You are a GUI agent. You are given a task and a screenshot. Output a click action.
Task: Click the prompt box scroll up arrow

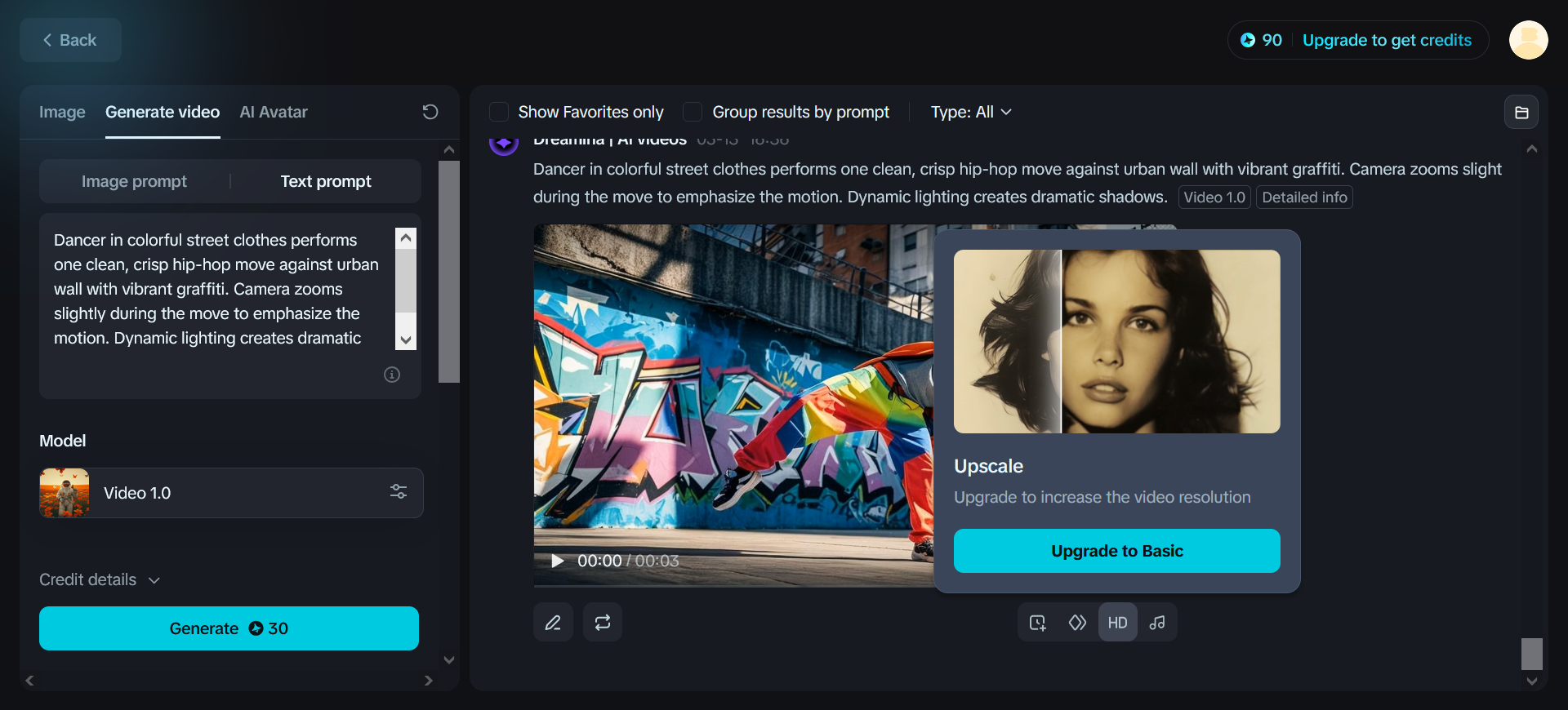click(406, 237)
